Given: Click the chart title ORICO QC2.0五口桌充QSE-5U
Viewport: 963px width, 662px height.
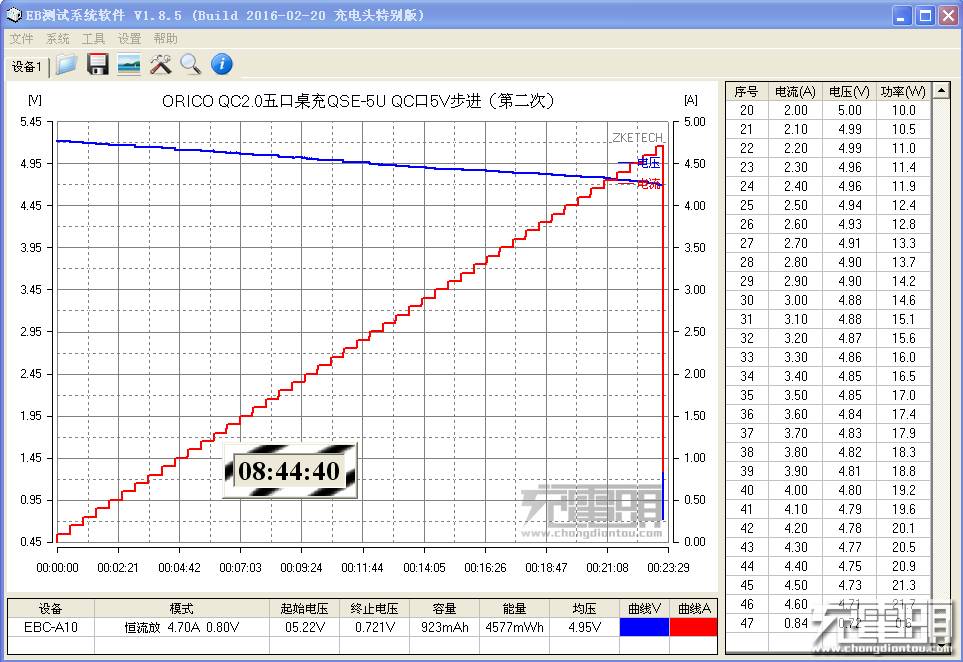Looking at the screenshot, I should [358, 101].
